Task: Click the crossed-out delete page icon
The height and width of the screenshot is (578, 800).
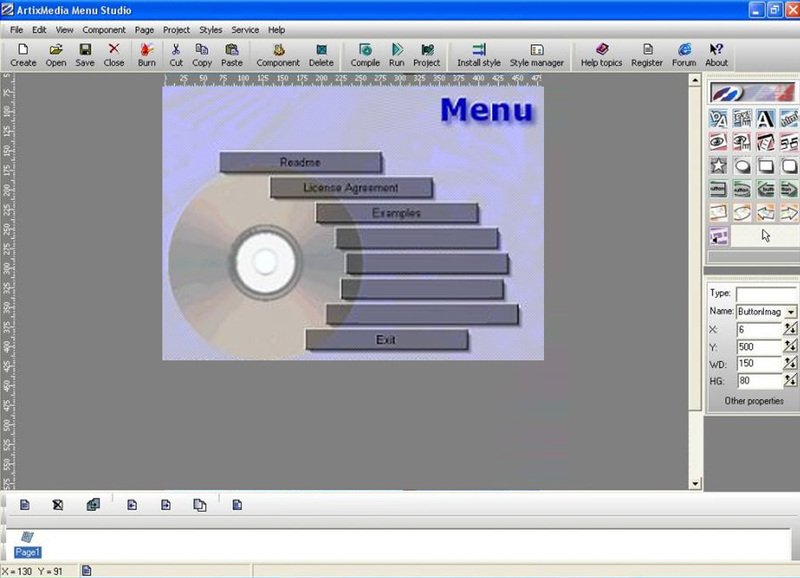Action: [x=58, y=505]
